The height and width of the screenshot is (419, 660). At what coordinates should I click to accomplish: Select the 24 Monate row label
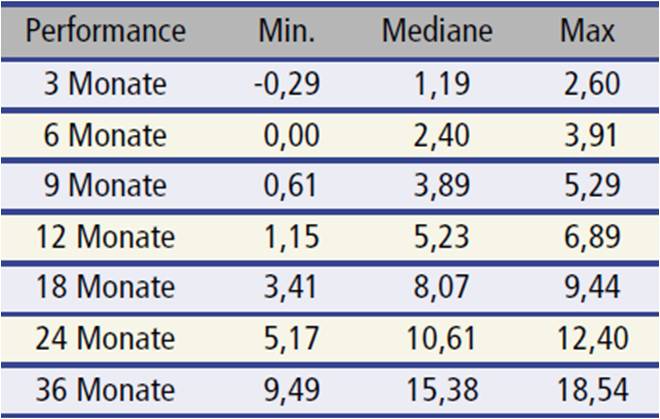point(105,338)
